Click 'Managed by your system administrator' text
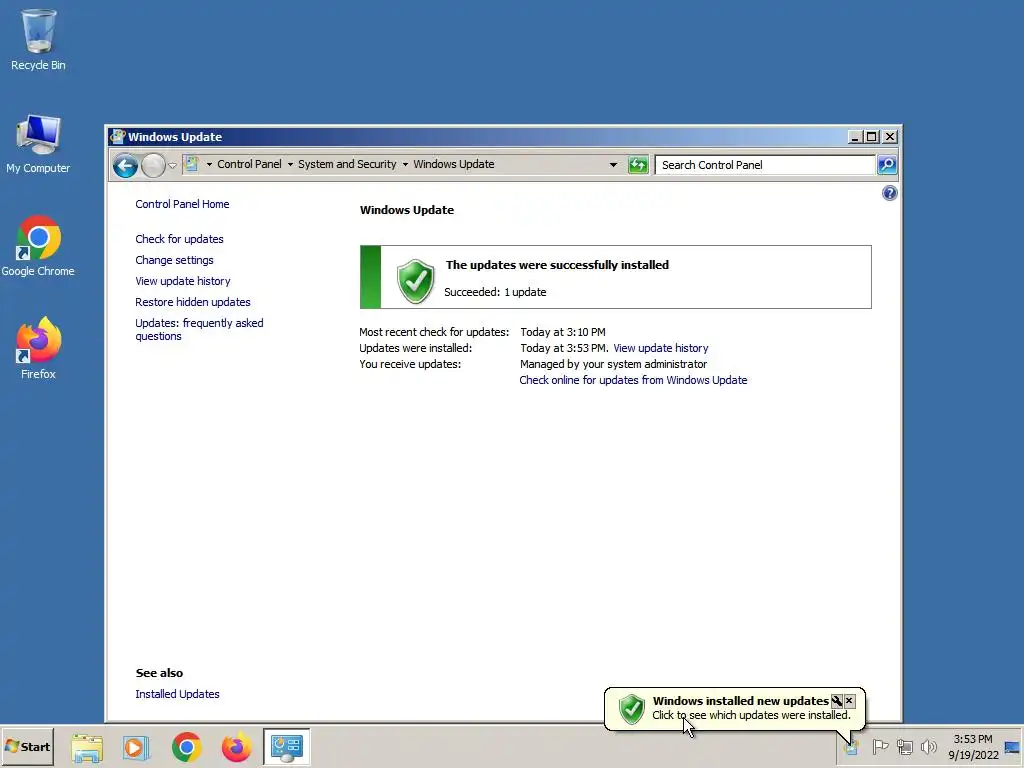 (x=613, y=364)
